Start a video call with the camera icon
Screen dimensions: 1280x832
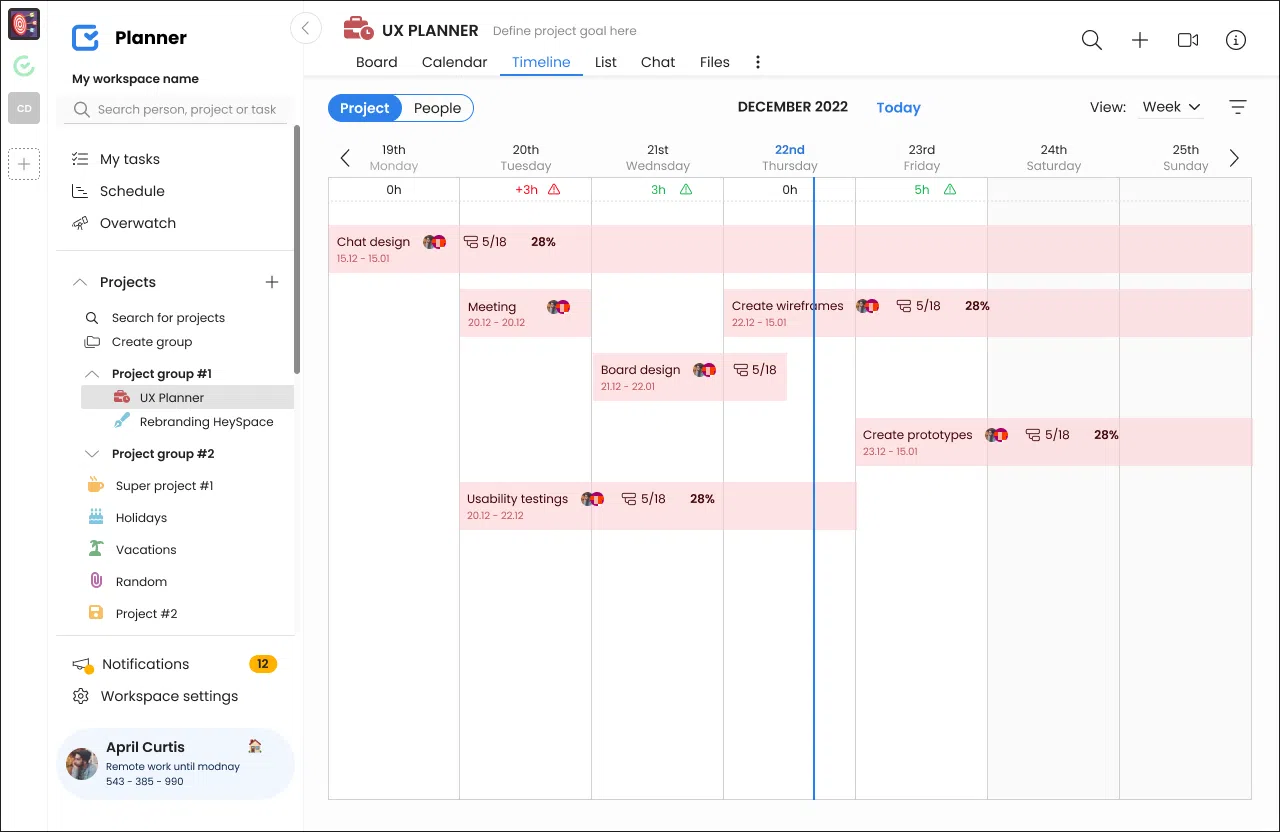(x=1187, y=40)
